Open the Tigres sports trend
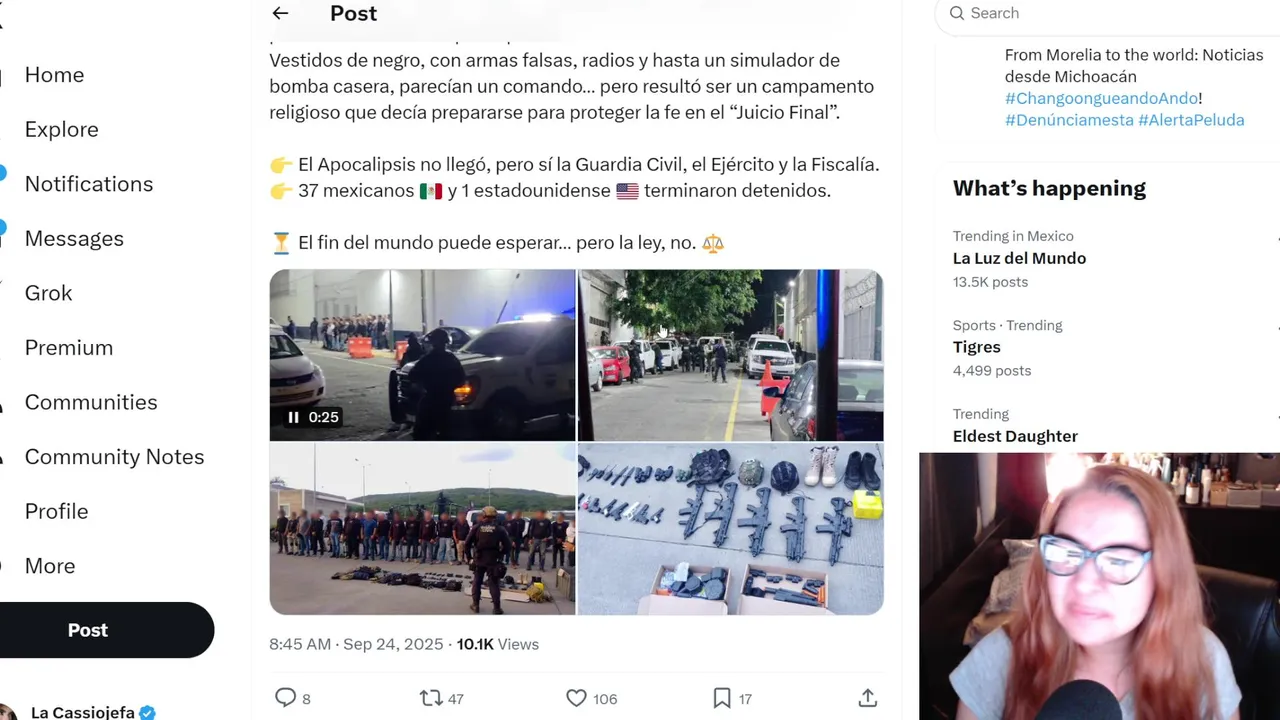Screen dimensions: 1280x720 coord(977,347)
